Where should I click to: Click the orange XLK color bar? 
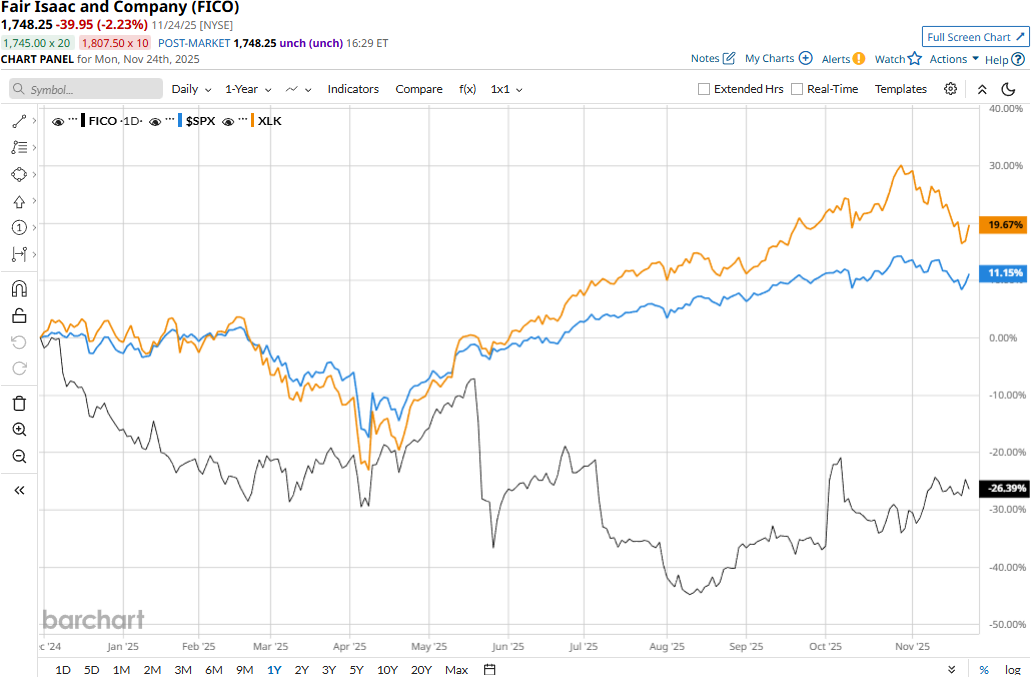(x=252, y=121)
